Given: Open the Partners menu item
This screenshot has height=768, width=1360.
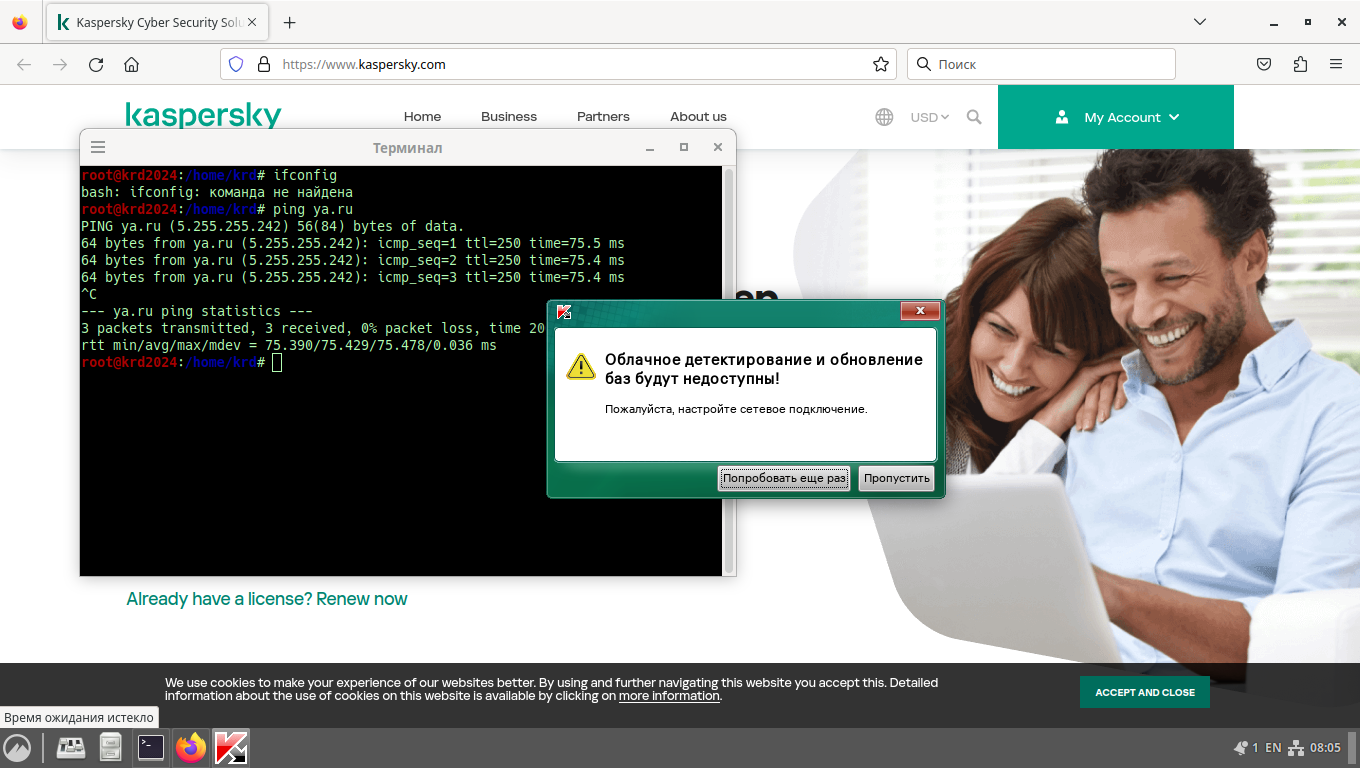Looking at the screenshot, I should click(x=603, y=117).
